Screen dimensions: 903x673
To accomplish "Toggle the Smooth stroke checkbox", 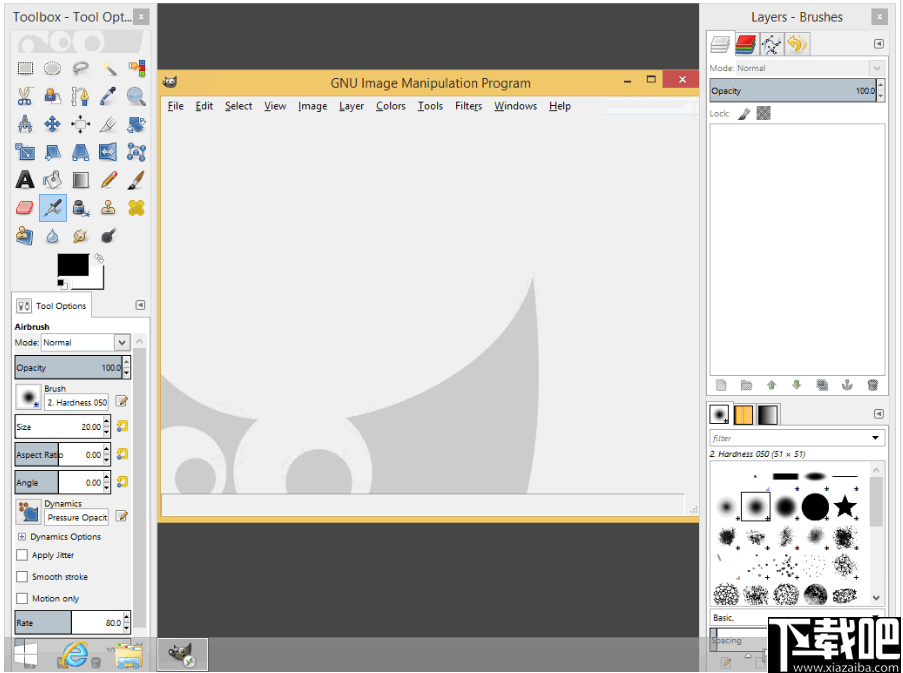I will pos(22,577).
